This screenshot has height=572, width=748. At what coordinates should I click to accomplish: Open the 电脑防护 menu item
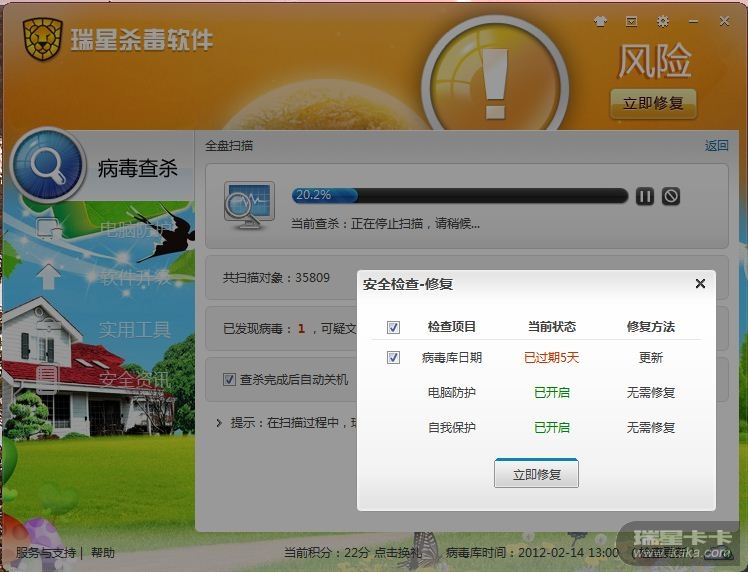[135, 230]
